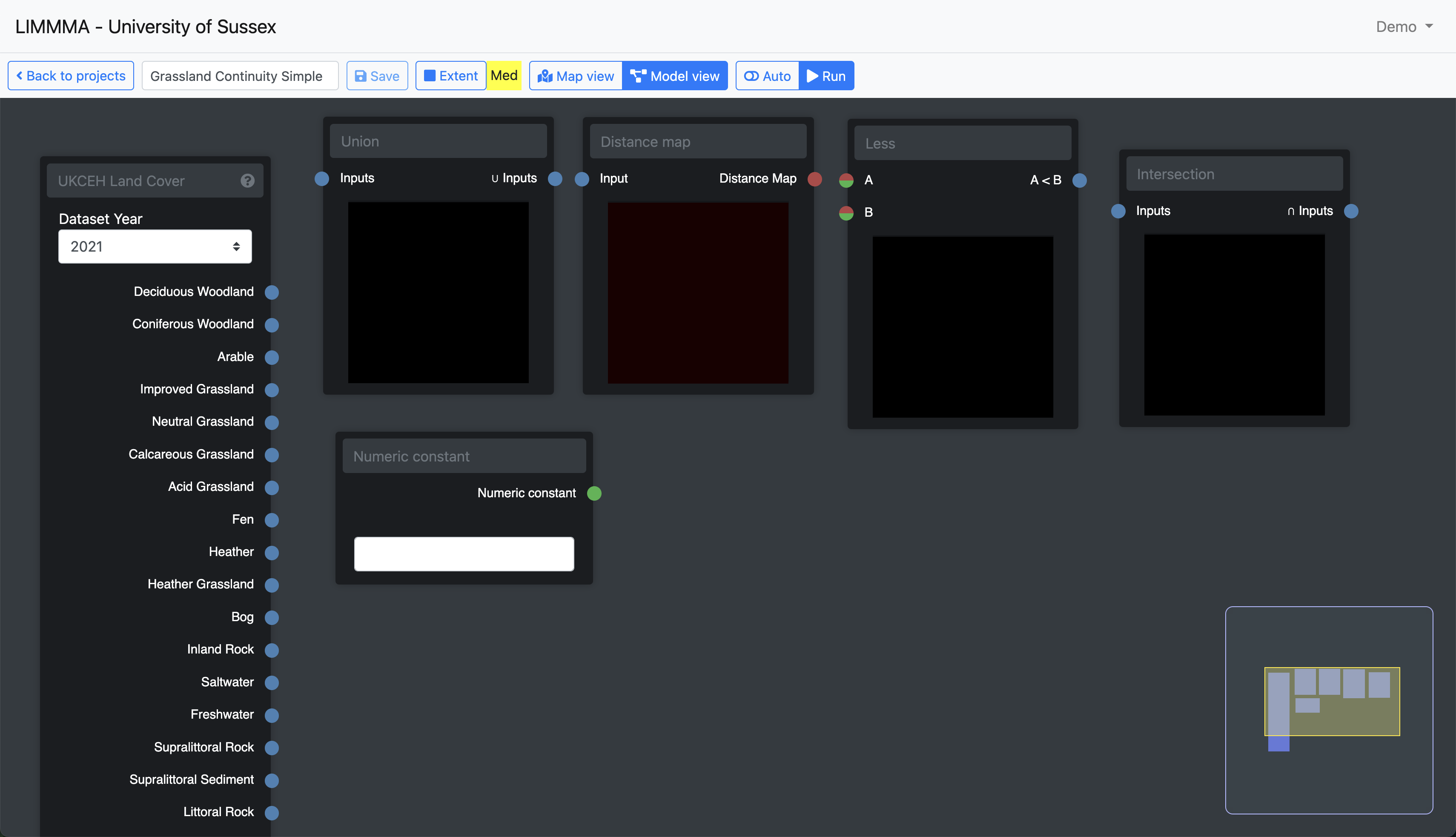This screenshot has height=837, width=1456.
Task: Click the Intersection node's output socket
Action: coord(1351,211)
